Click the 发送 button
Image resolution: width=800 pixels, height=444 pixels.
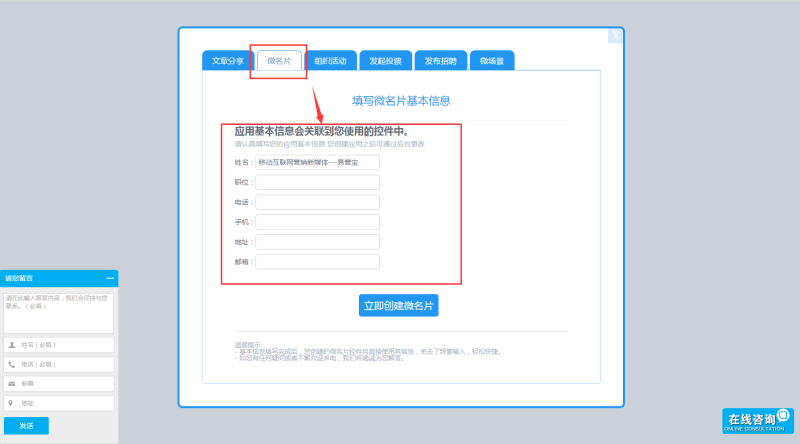click(27, 426)
